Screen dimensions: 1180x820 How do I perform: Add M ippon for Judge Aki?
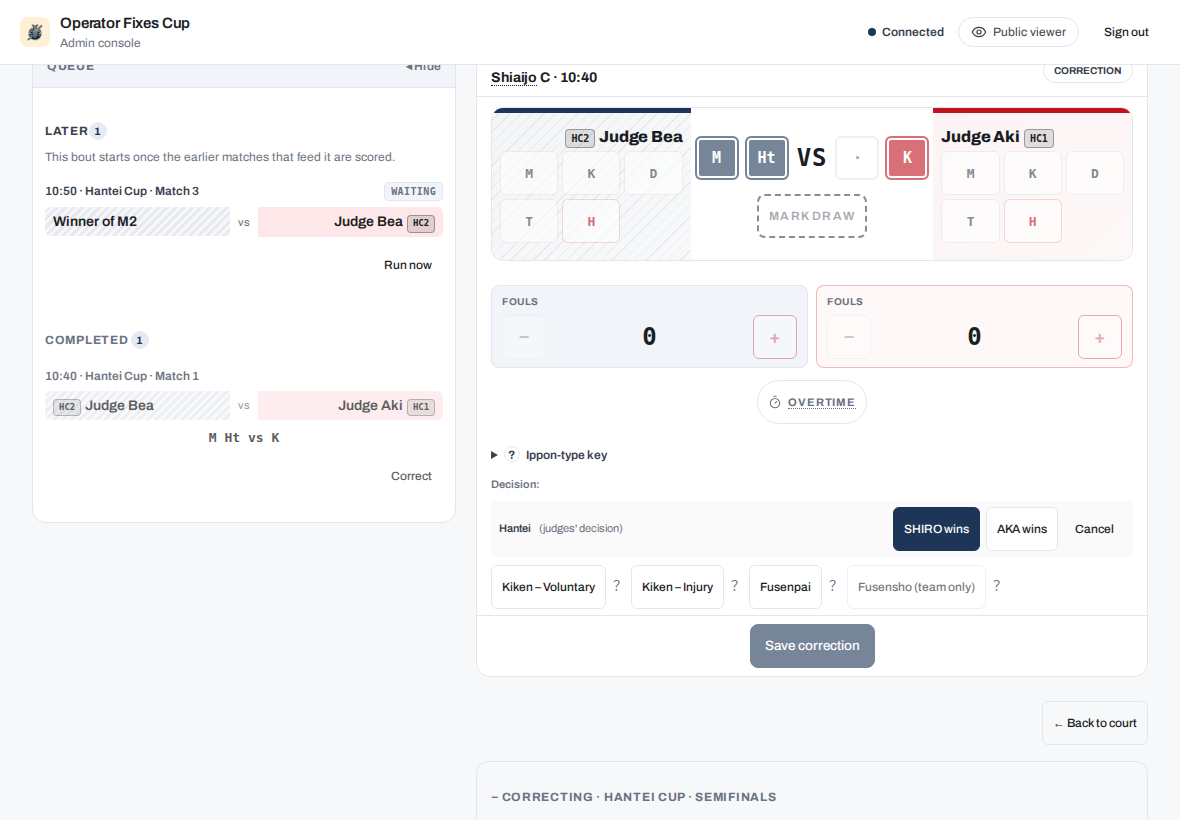point(970,173)
